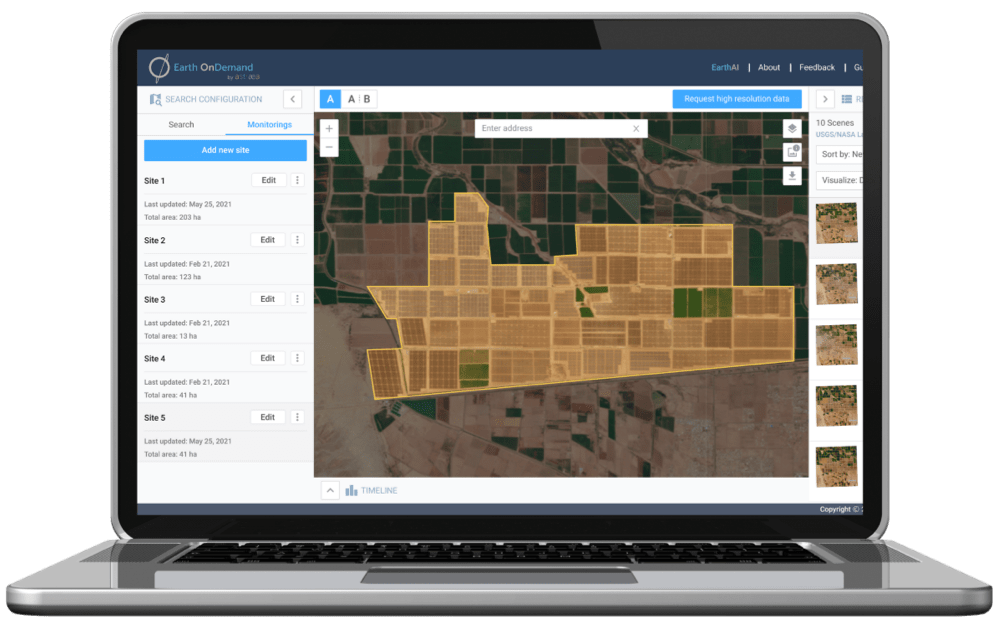Screen dimensions: 1000x625
Task: Zoom out on the map
Action: click(329, 148)
